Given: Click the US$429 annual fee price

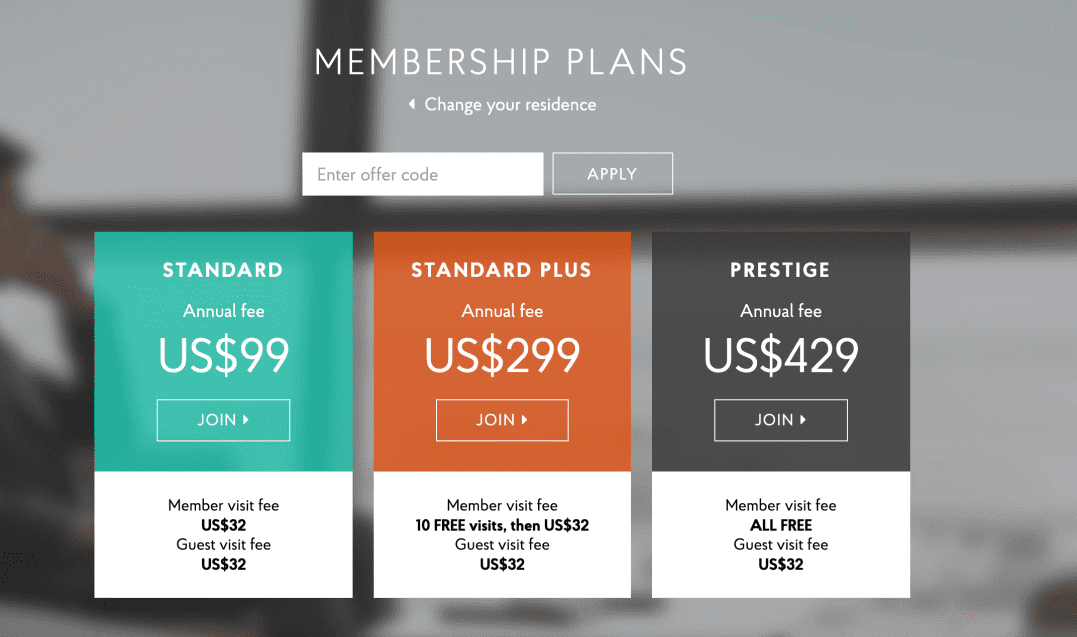Looking at the screenshot, I should click(780, 355).
